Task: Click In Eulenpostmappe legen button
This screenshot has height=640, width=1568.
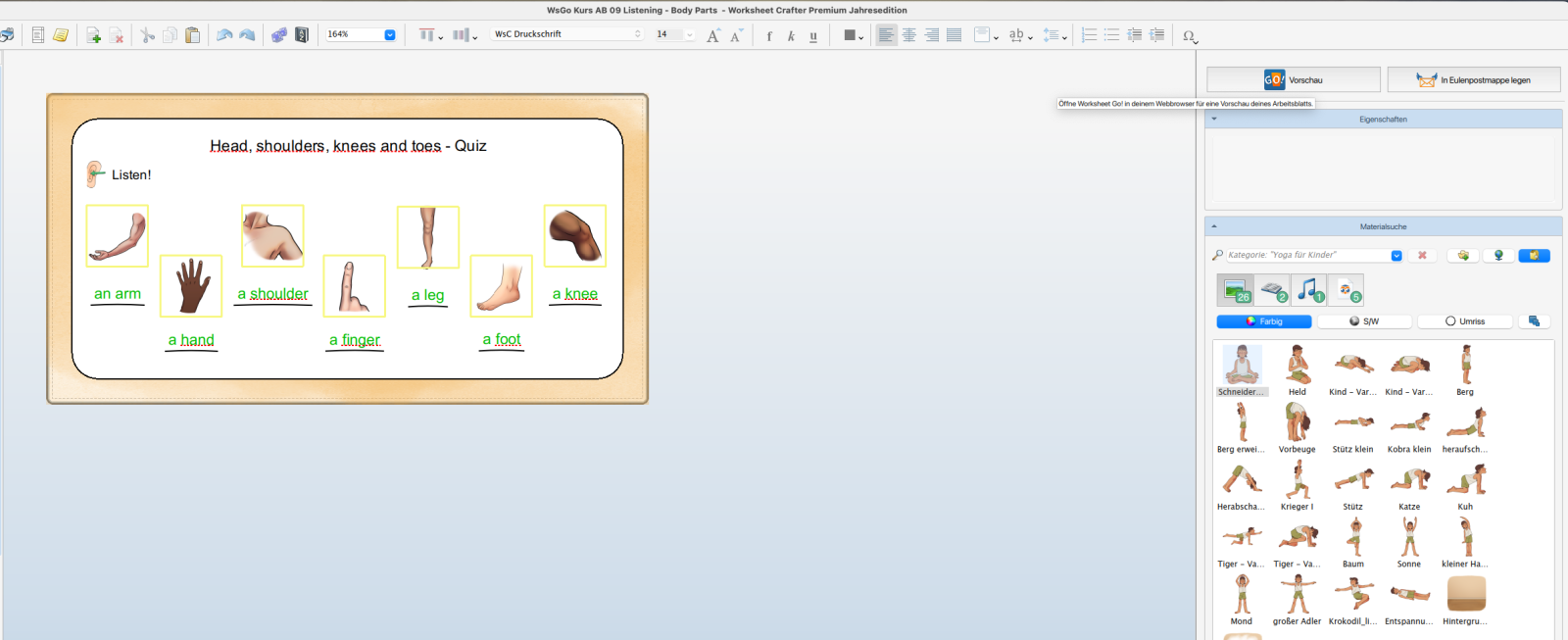Action: [1473, 79]
